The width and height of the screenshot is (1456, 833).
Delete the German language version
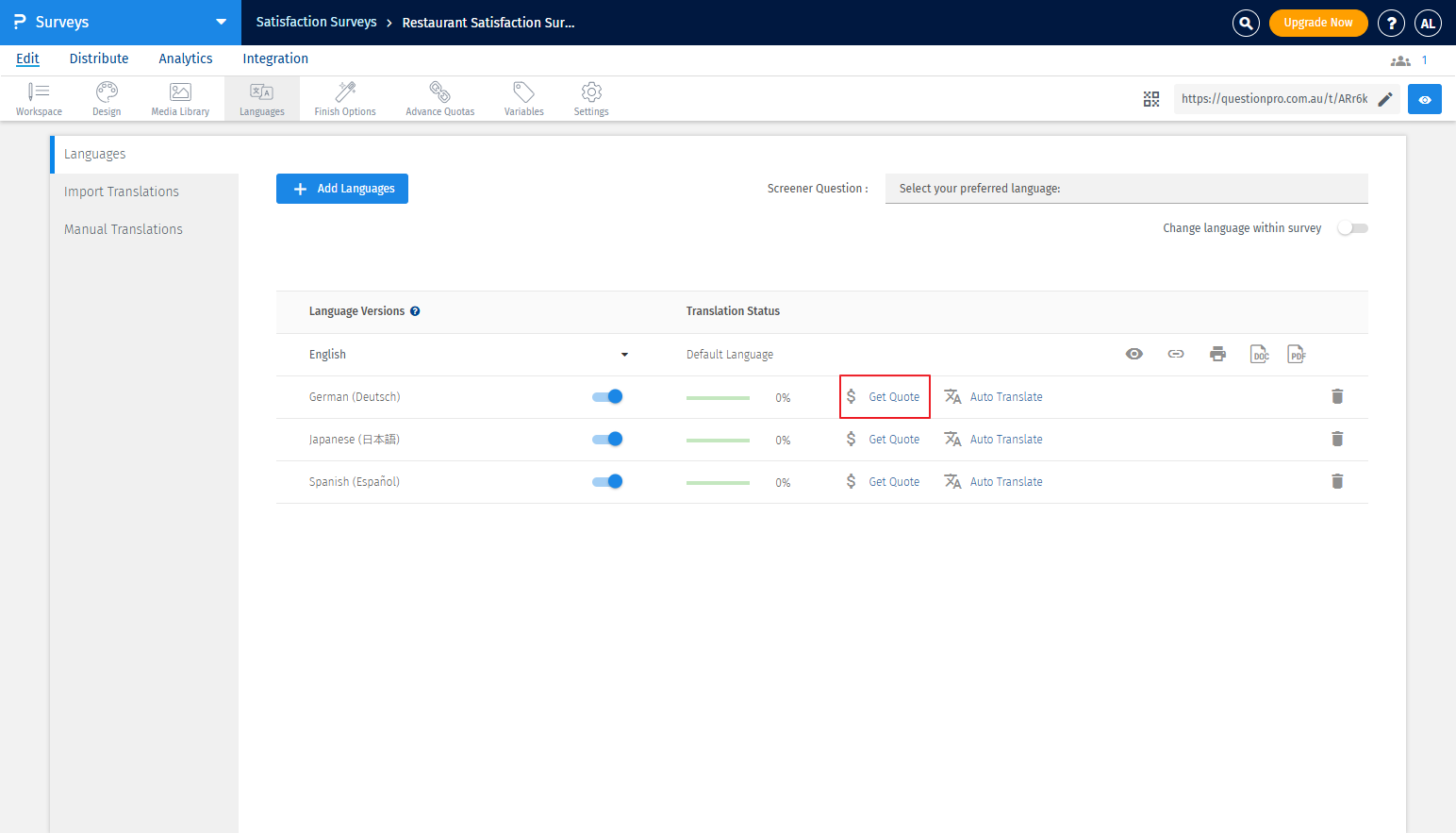point(1336,396)
